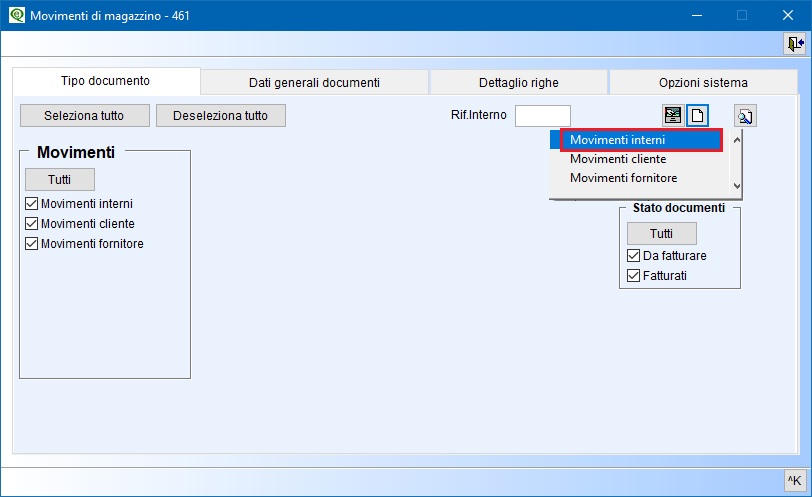Close the Movimenti di magazzino window
The width and height of the screenshot is (812, 497).
(788, 15)
